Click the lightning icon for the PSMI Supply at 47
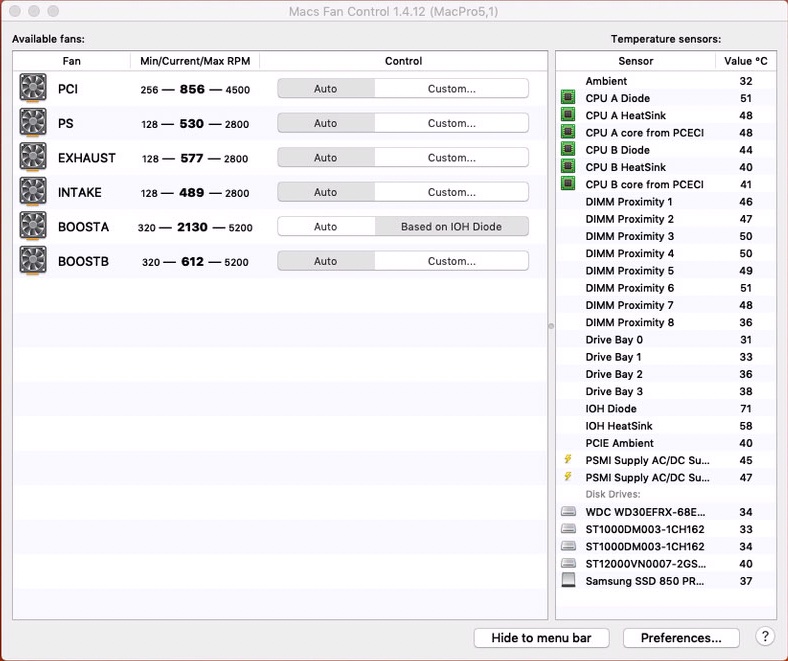788x661 pixels. pyautogui.click(x=568, y=476)
